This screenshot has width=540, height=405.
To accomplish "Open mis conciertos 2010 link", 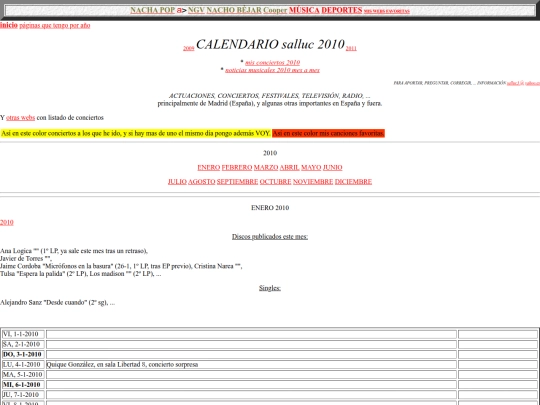I will tap(272, 62).
